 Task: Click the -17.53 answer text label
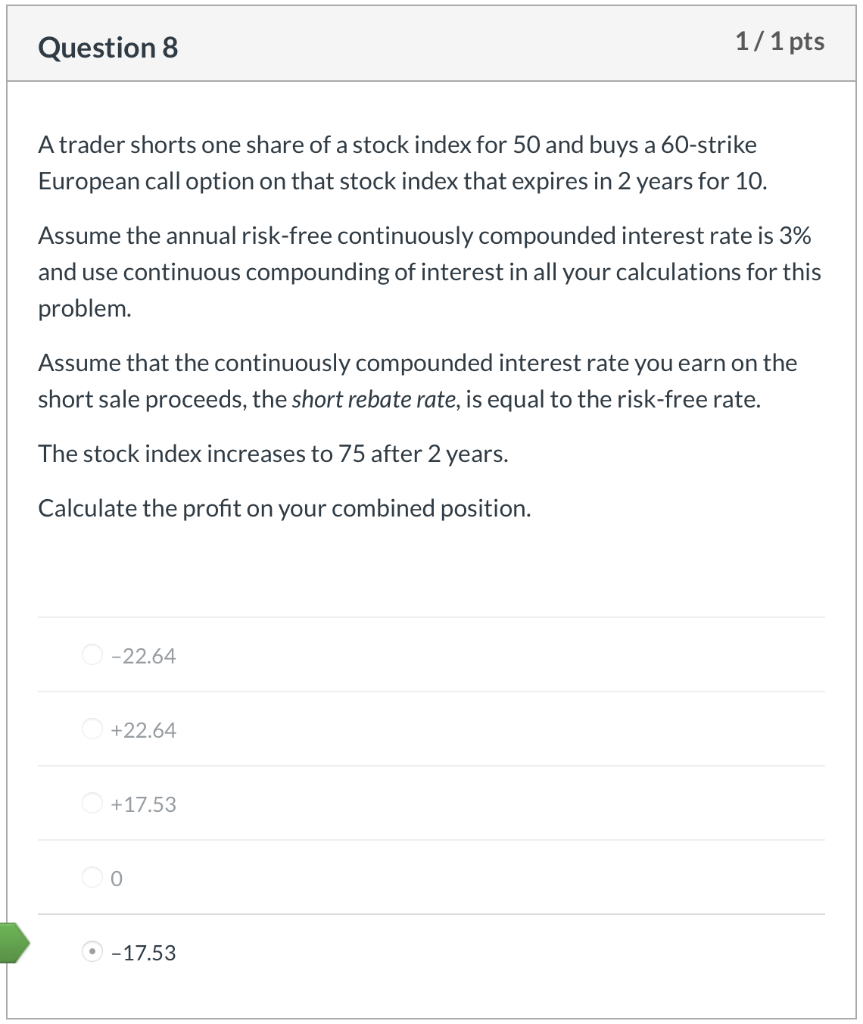pyautogui.click(x=143, y=952)
